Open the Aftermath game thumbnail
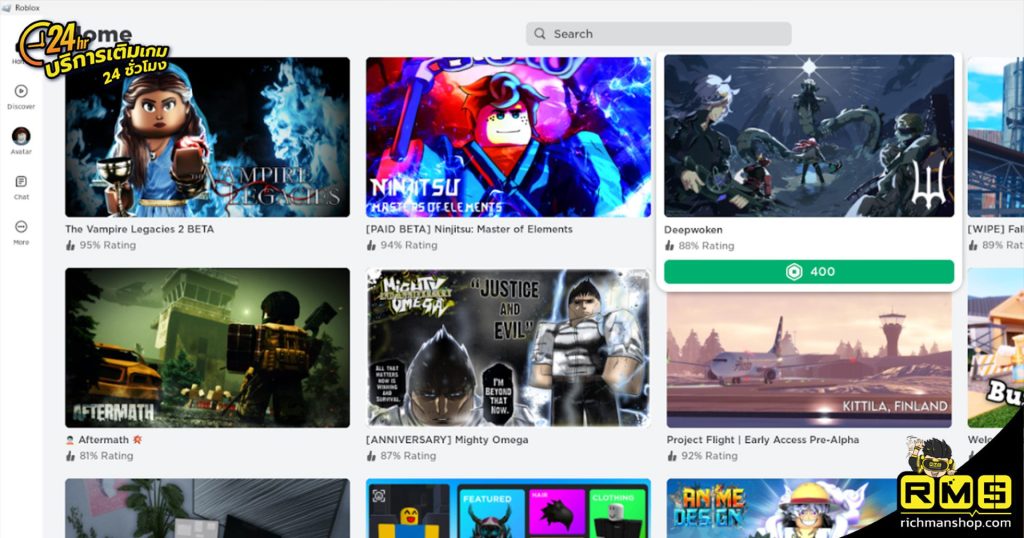1024x538 pixels. pyautogui.click(x=207, y=347)
